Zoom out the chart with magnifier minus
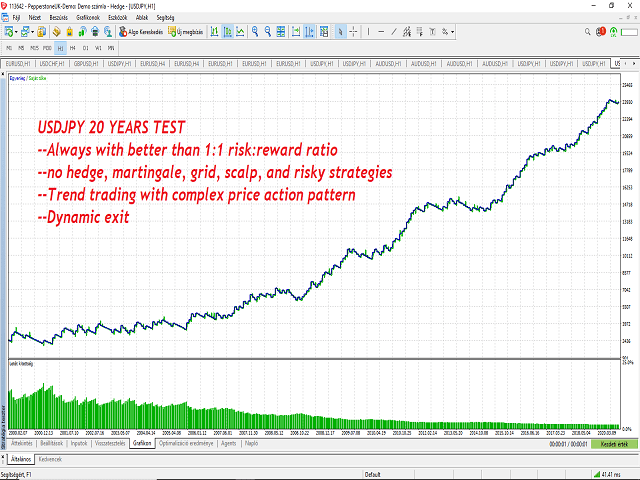Screen dimensions: 640x480 (x=269, y=32)
